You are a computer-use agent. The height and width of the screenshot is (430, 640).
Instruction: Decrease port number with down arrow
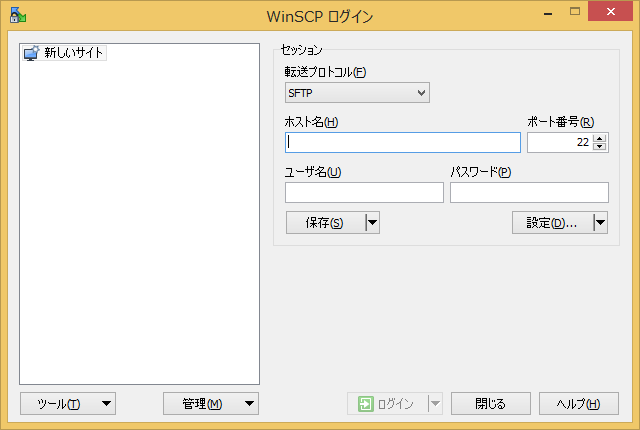click(600, 147)
